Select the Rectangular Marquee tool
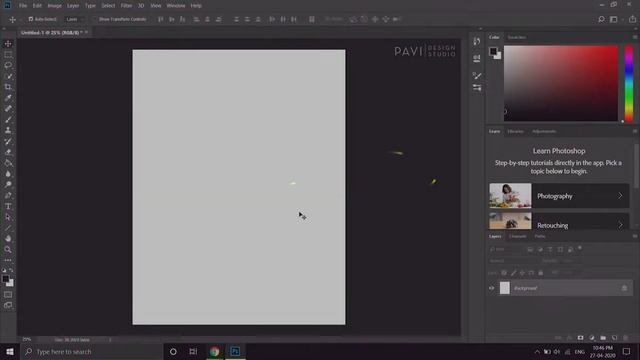 [x=8, y=54]
